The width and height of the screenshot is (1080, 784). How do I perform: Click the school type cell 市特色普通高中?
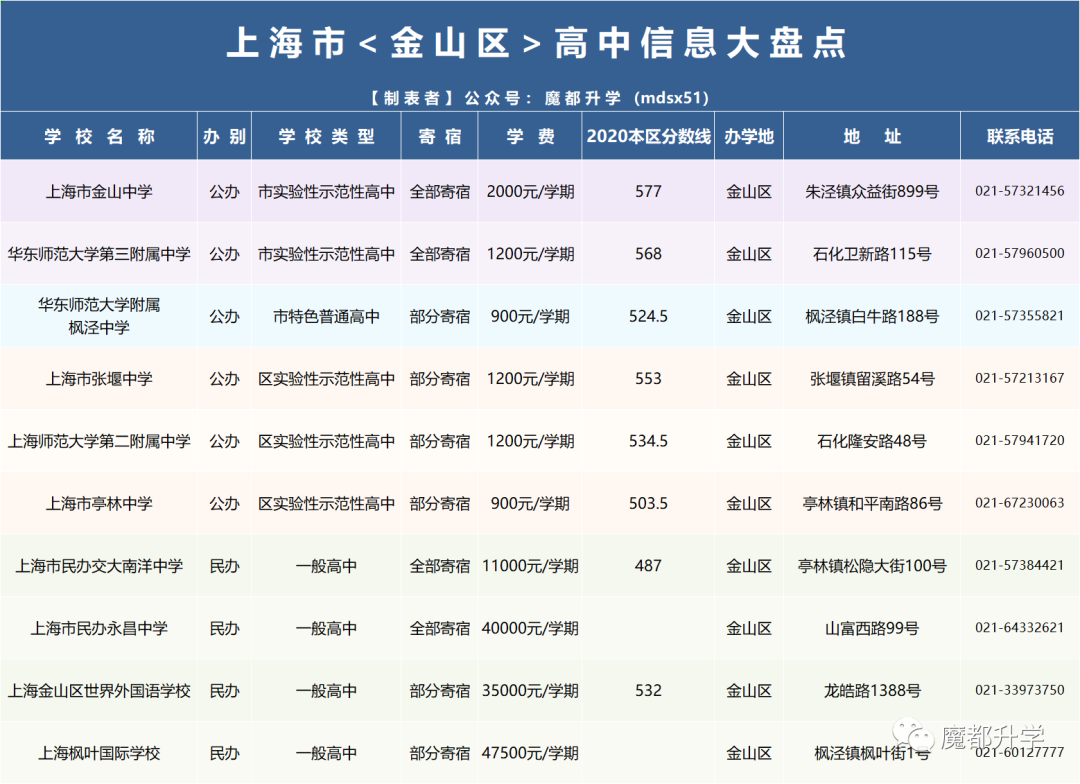click(x=326, y=316)
